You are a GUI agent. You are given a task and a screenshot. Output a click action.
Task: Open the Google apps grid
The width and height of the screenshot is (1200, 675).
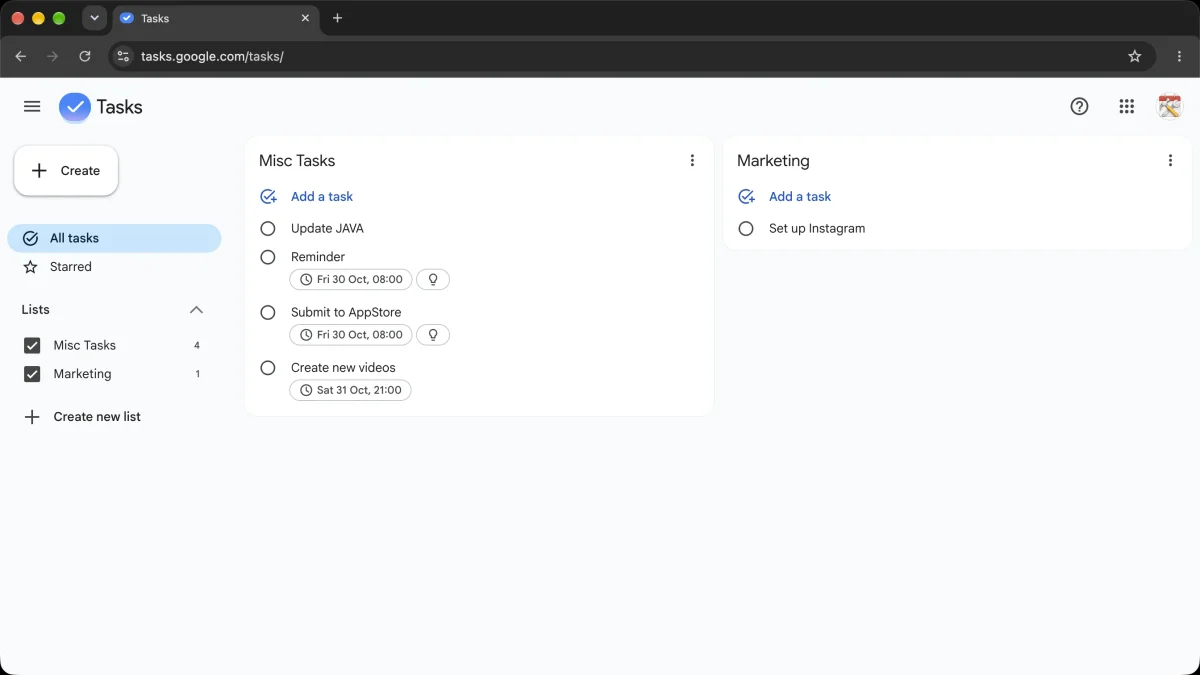point(1126,106)
